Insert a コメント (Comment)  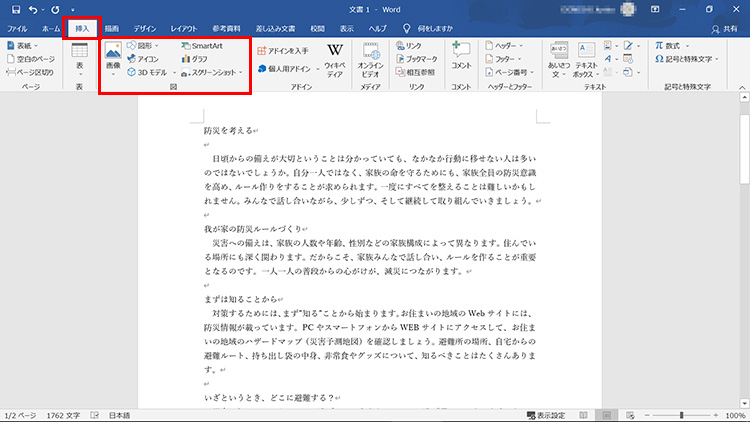(x=461, y=56)
